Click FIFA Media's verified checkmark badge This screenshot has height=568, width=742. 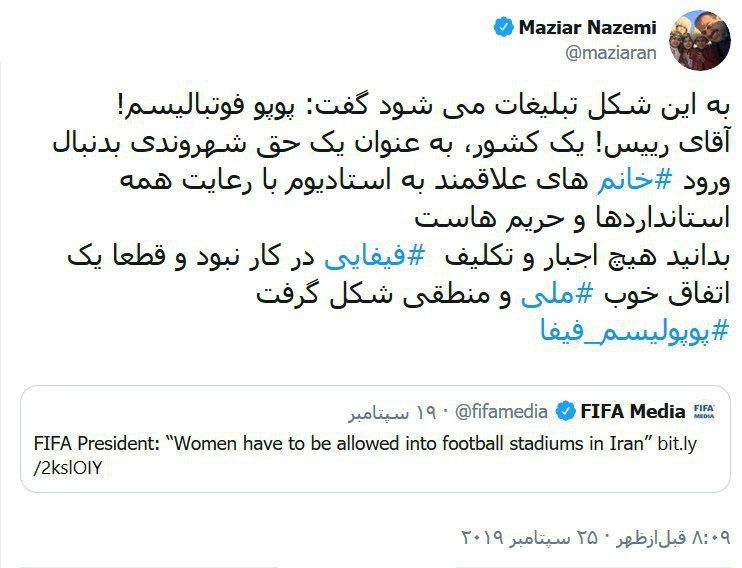click(565, 410)
